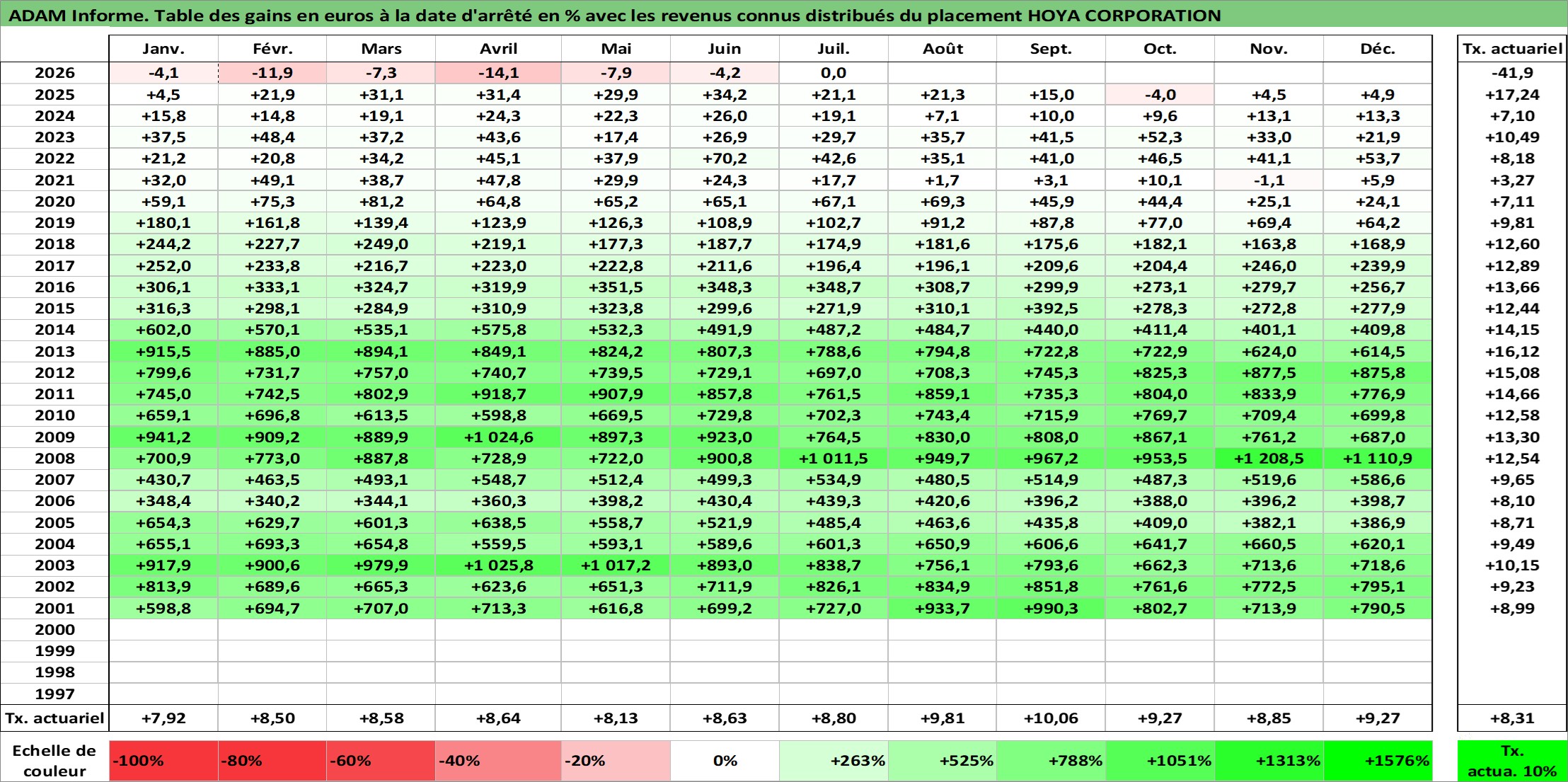This screenshot has height=782, width=1568.
Task: Select the 'Tx. actuariel' row label at bottom
Action: (x=54, y=718)
